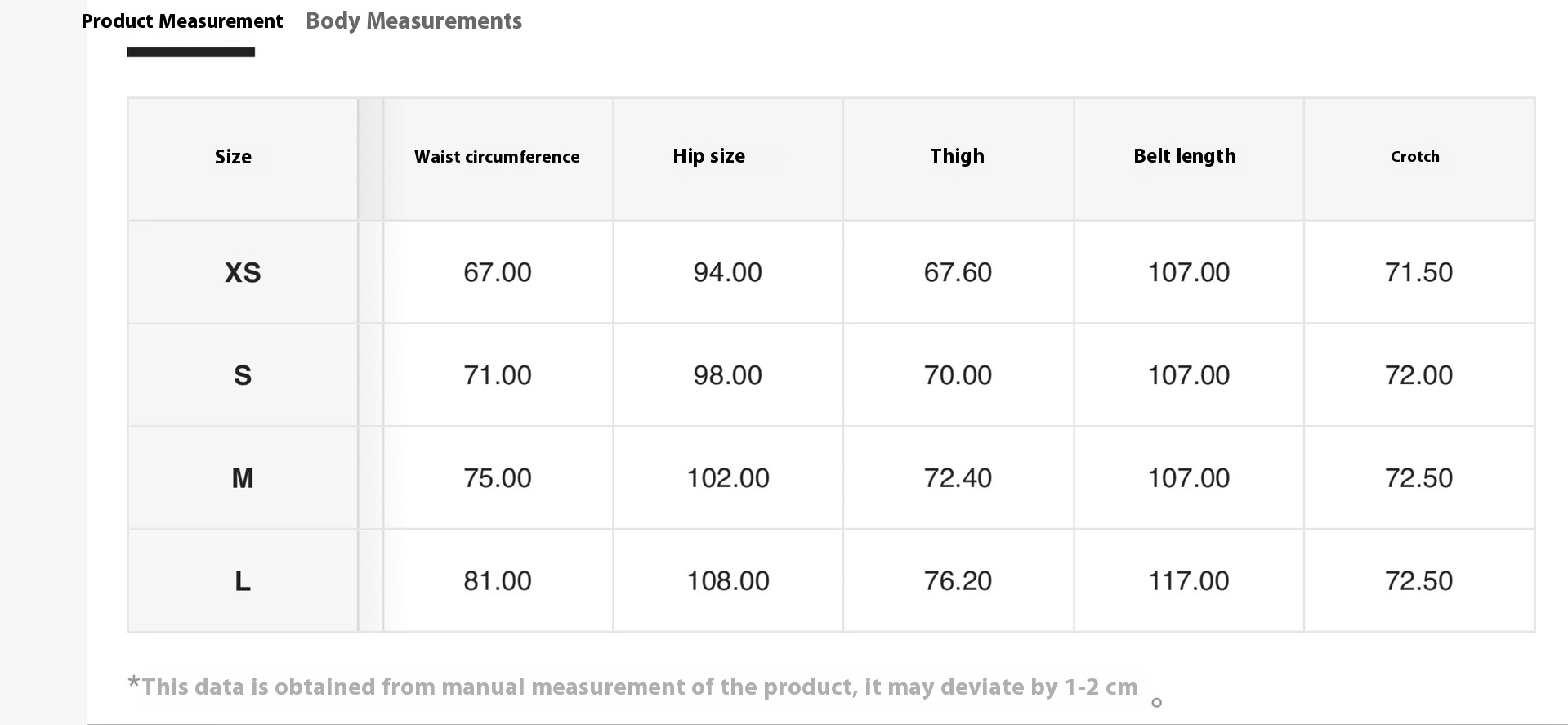Click the manual measurement disclaimer note
1568x725 pixels.
(x=633, y=687)
